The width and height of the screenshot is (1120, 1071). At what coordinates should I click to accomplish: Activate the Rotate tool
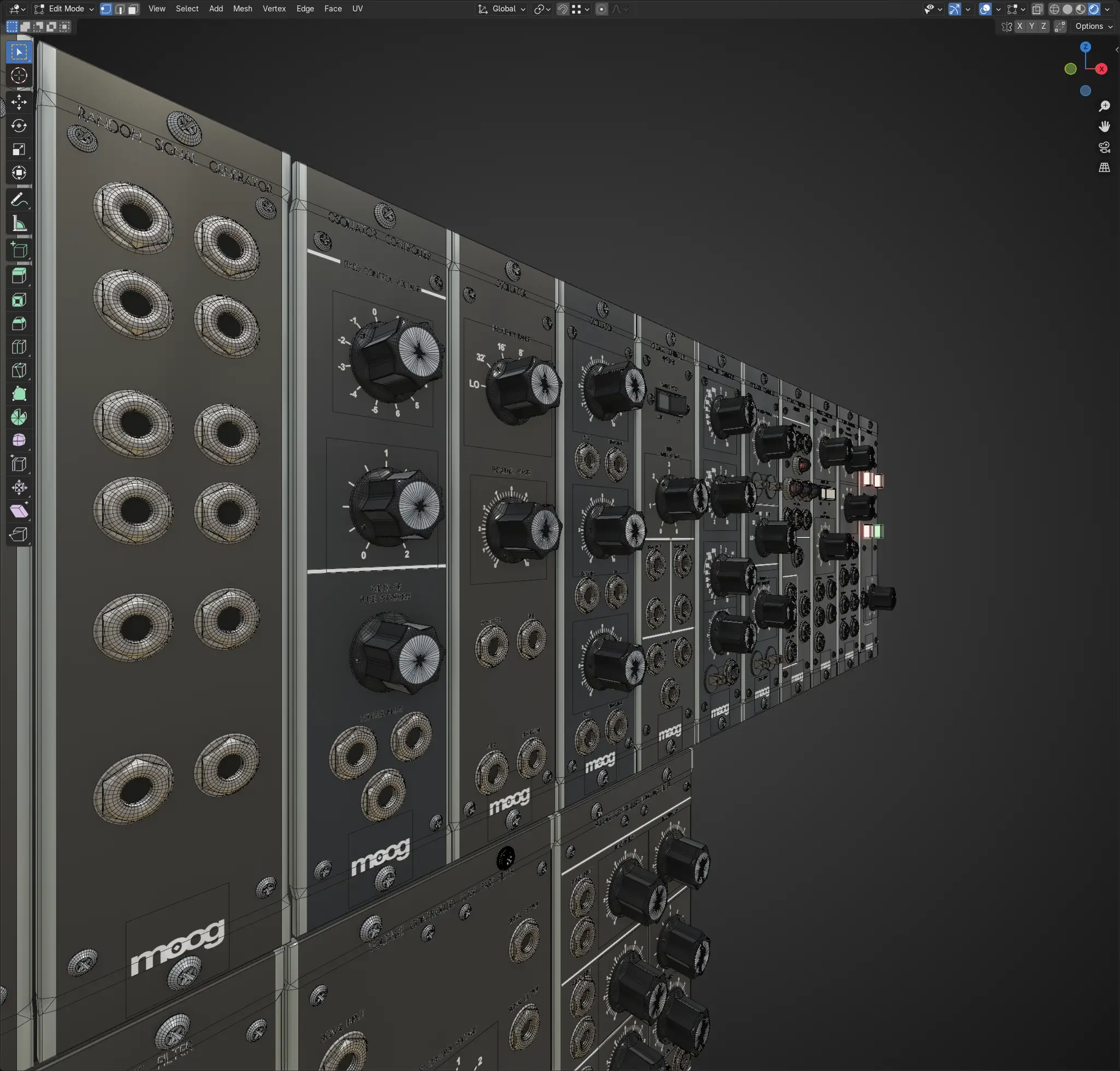(x=19, y=126)
